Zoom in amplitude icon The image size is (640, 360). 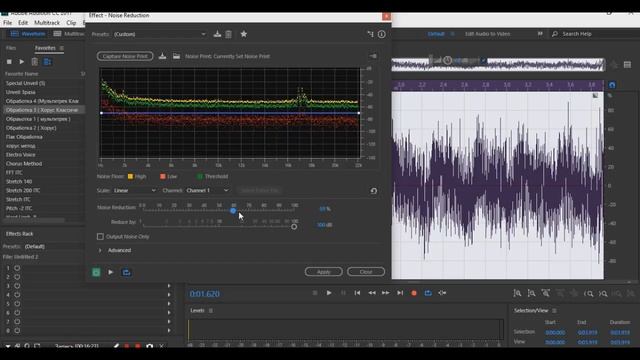[517, 293]
